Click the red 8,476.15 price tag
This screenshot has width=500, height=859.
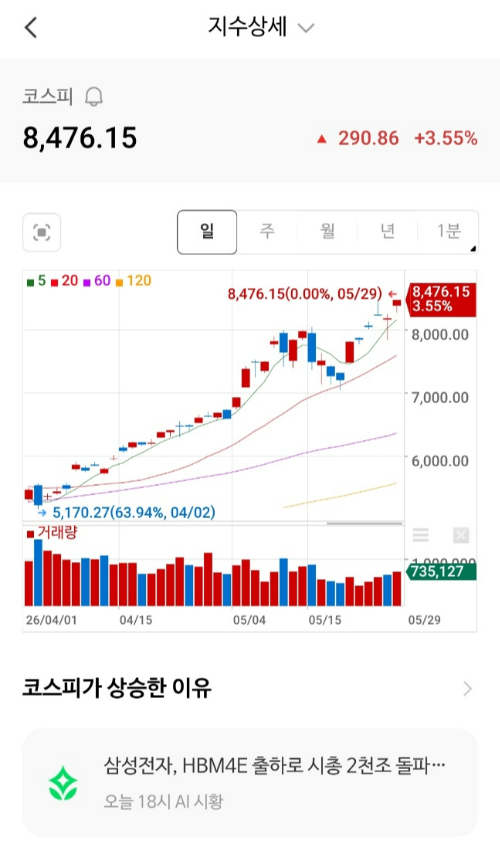(x=441, y=299)
